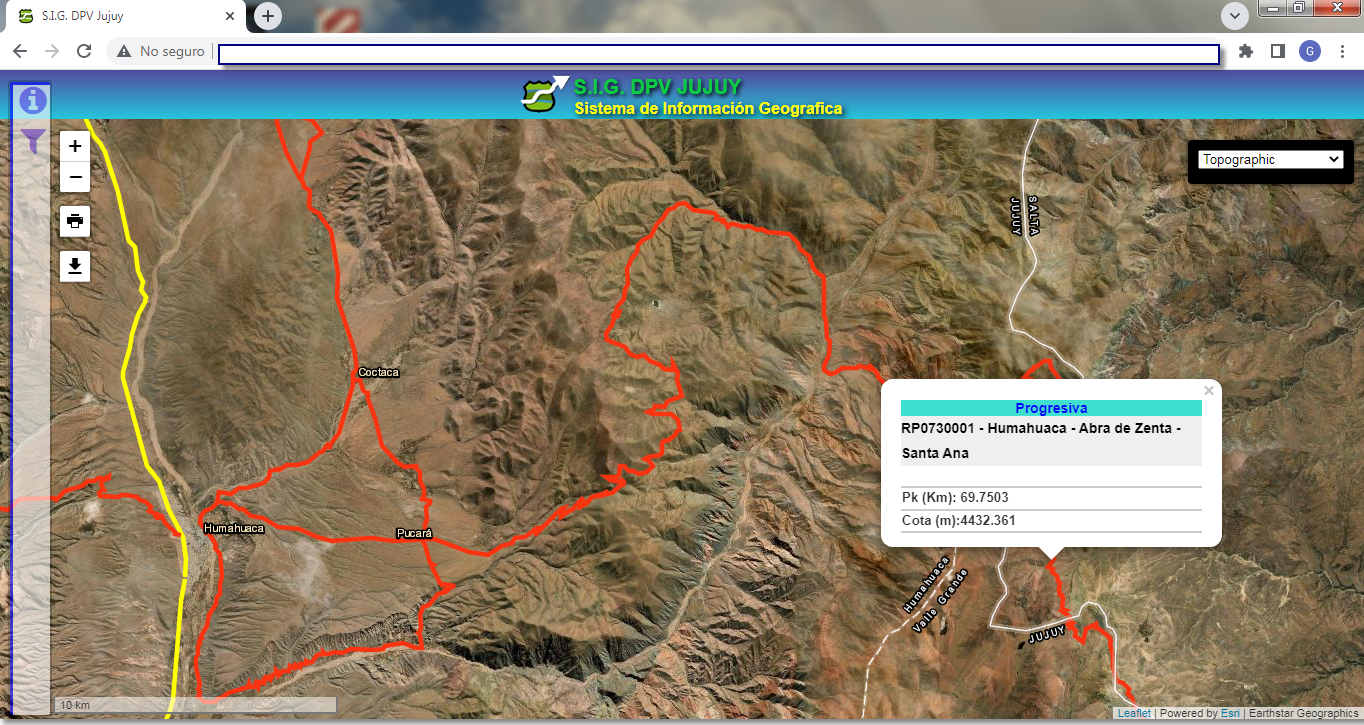Click the browser address bar
Viewport: 1364px width, 725px height.
[718, 54]
